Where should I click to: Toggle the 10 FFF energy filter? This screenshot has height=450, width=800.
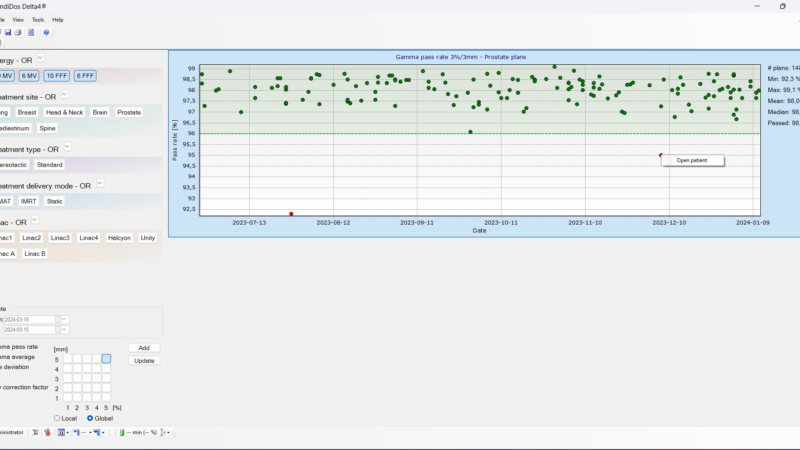pyautogui.click(x=57, y=76)
